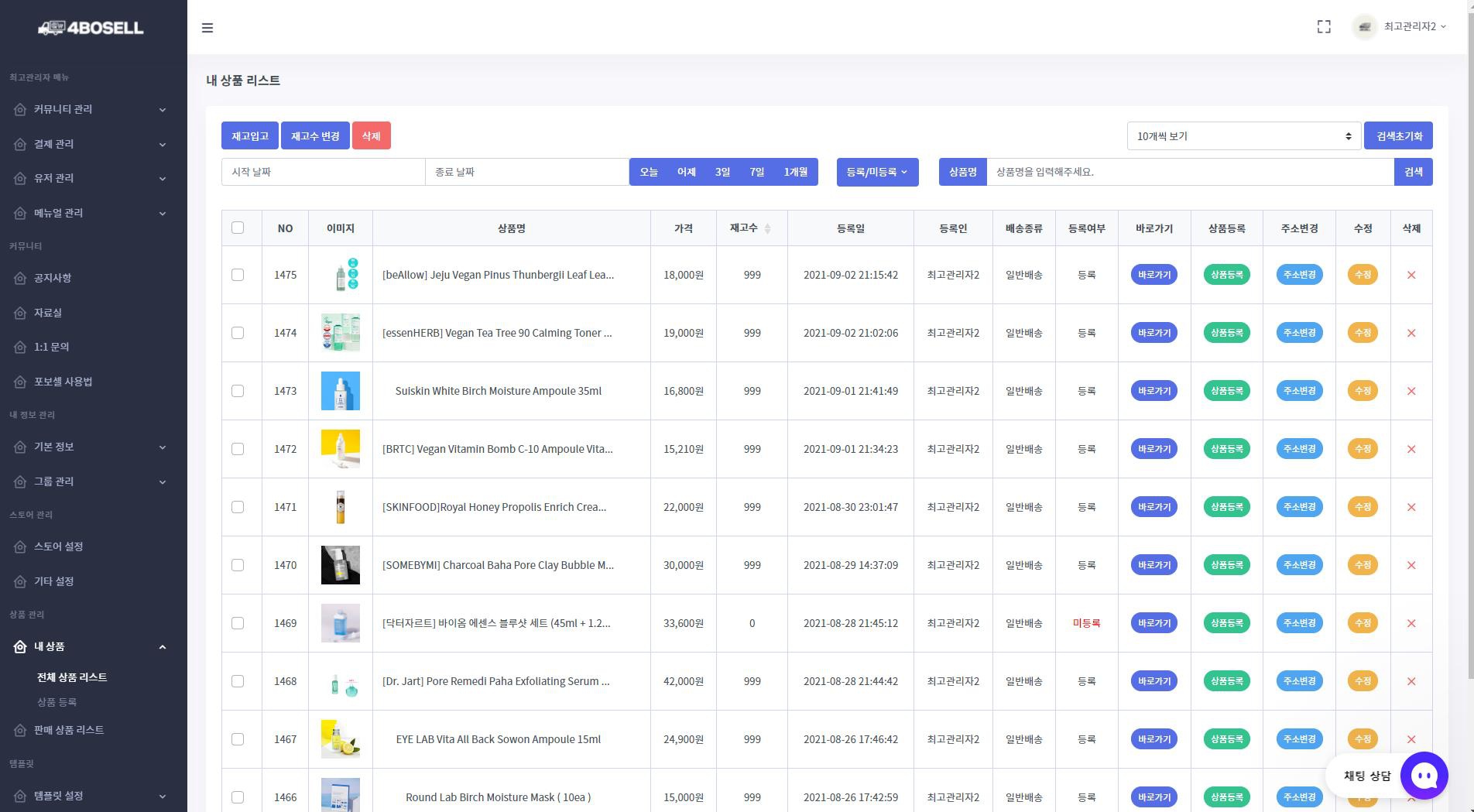Expand 기본 정보 sidebar menu

(x=93, y=447)
